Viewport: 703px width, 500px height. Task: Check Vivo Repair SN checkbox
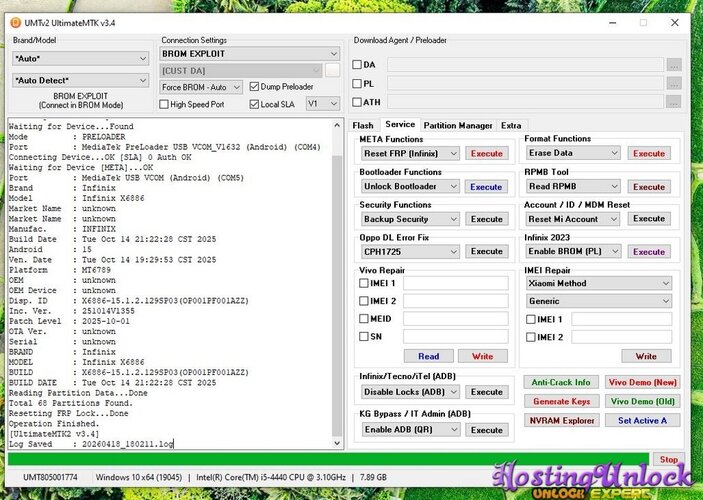[x=364, y=336]
